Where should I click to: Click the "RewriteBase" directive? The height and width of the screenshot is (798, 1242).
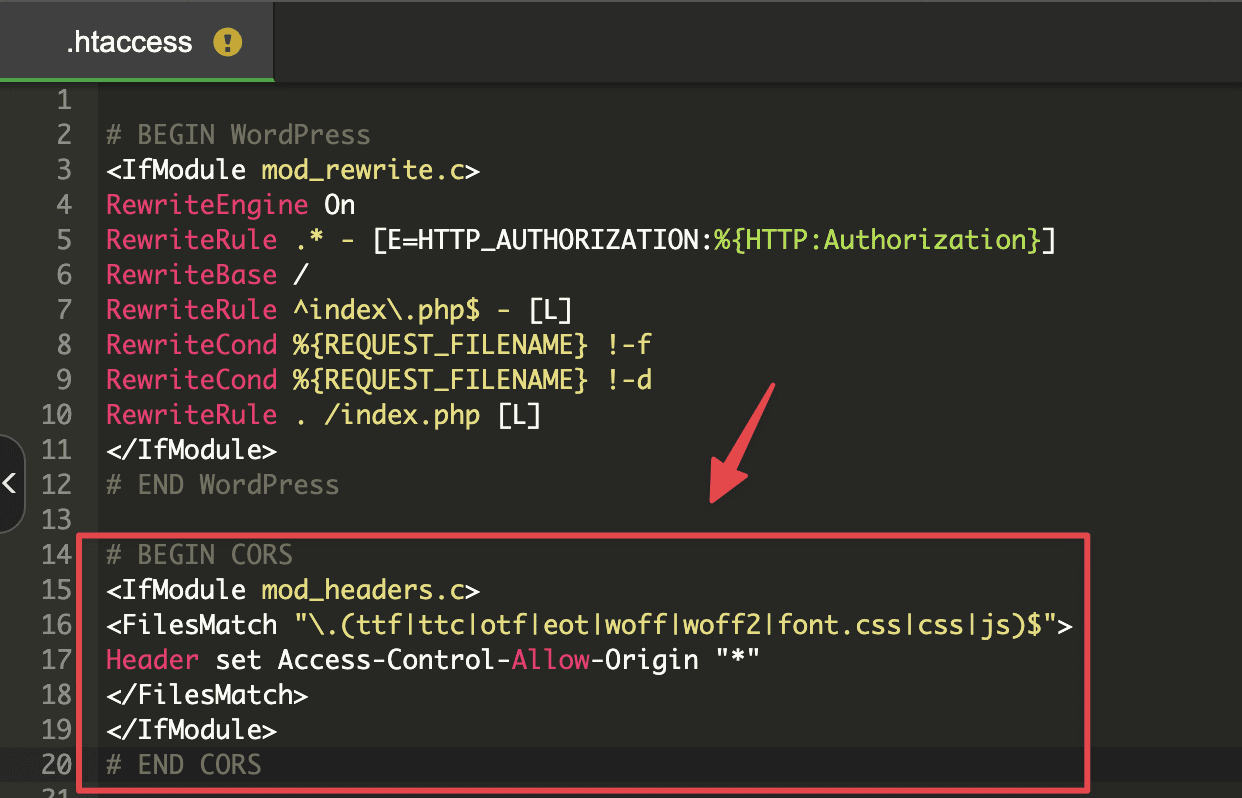pos(191,275)
